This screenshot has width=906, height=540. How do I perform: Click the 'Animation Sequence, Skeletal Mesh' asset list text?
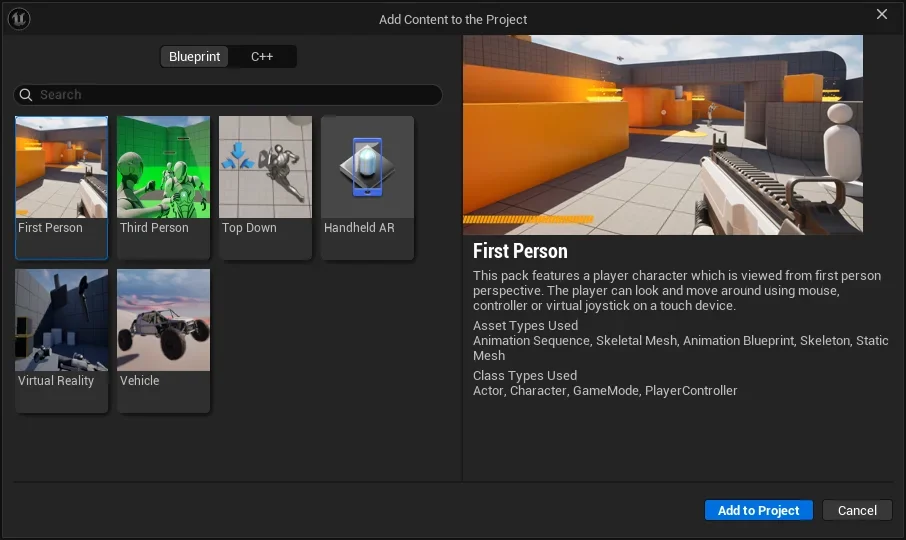tap(681, 348)
